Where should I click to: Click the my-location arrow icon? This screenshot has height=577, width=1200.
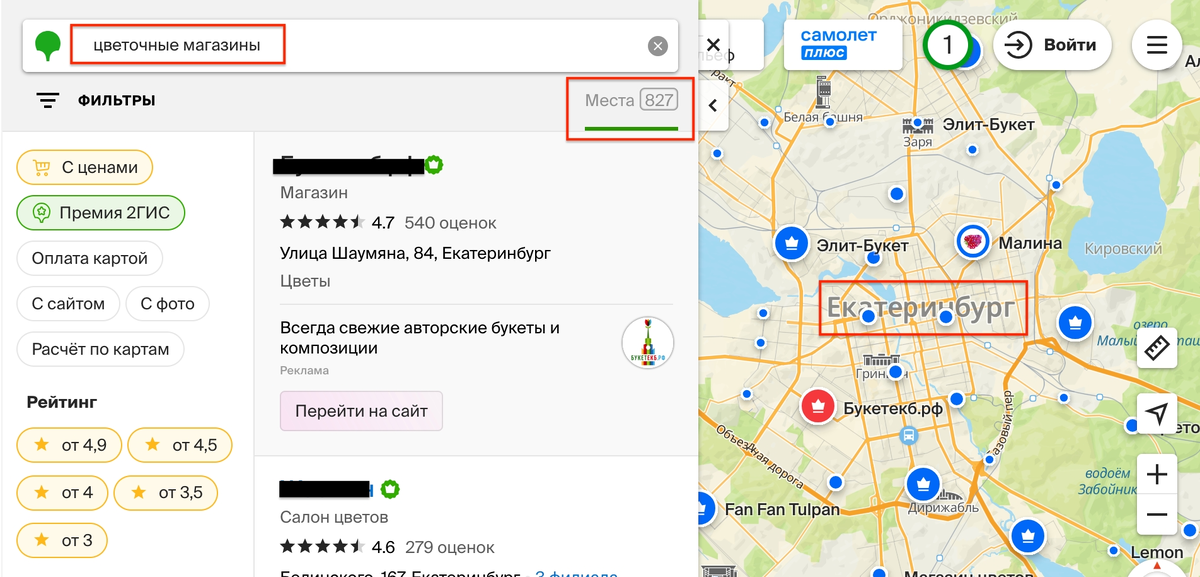pos(1157,413)
